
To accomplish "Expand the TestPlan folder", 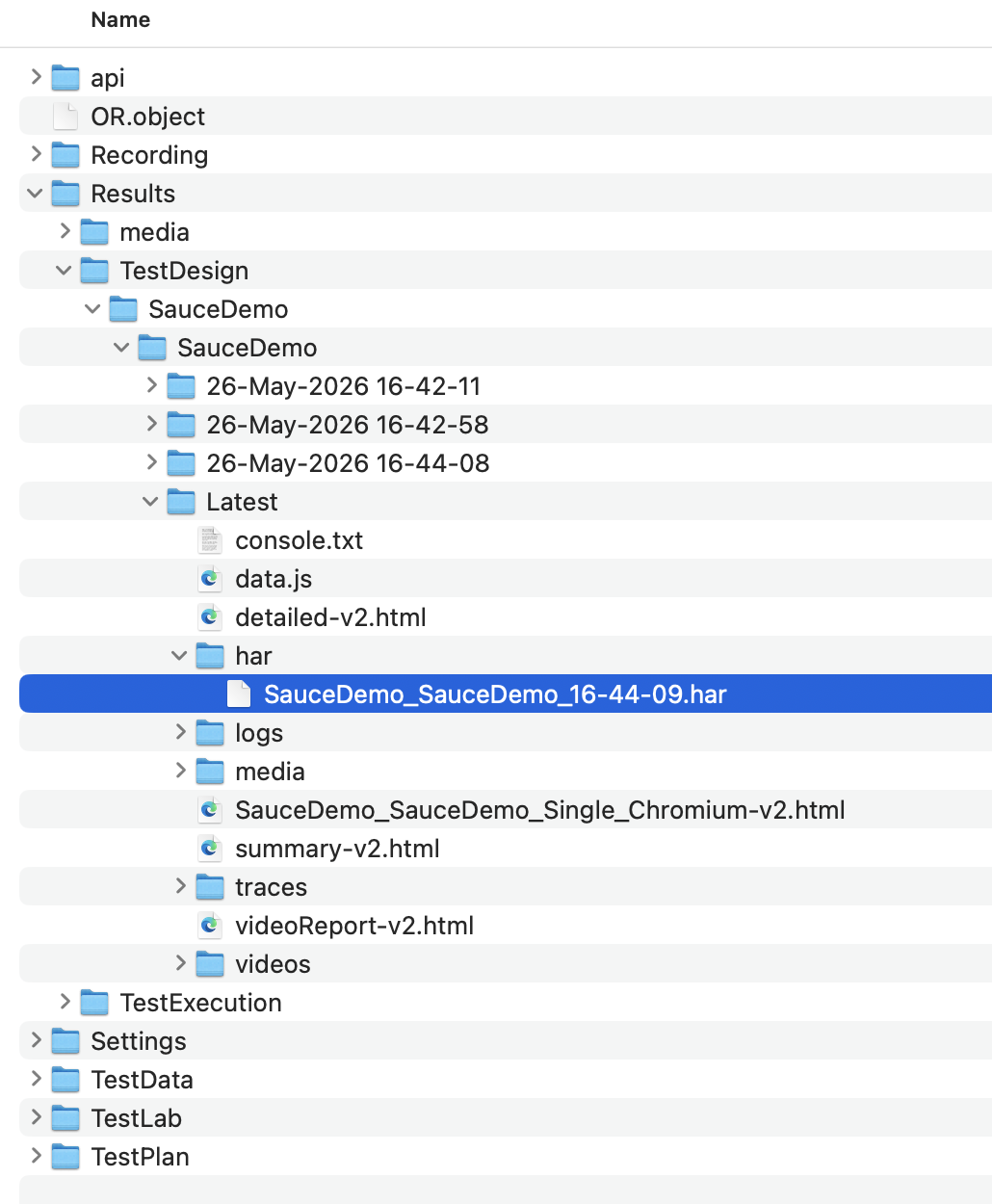I will [36, 1155].
